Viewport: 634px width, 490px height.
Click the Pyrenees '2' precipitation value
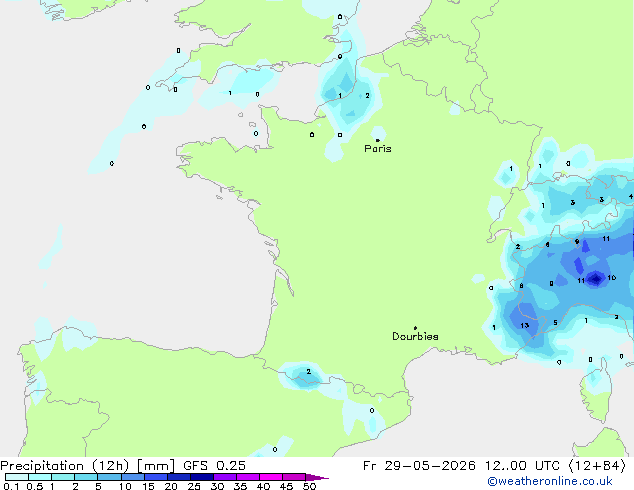click(x=309, y=372)
